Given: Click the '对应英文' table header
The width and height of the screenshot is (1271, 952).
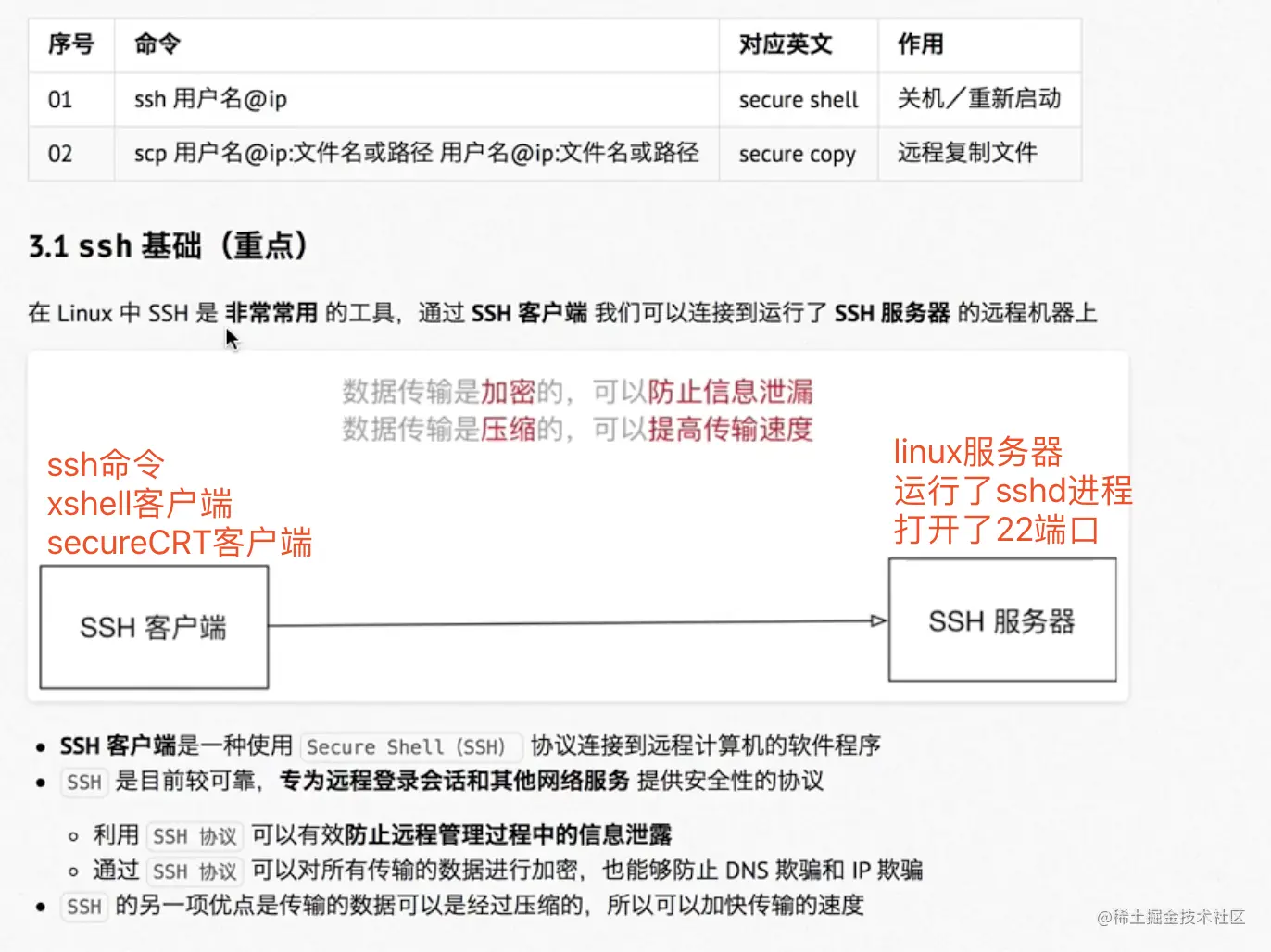Looking at the screenshot, I should 799,44.
